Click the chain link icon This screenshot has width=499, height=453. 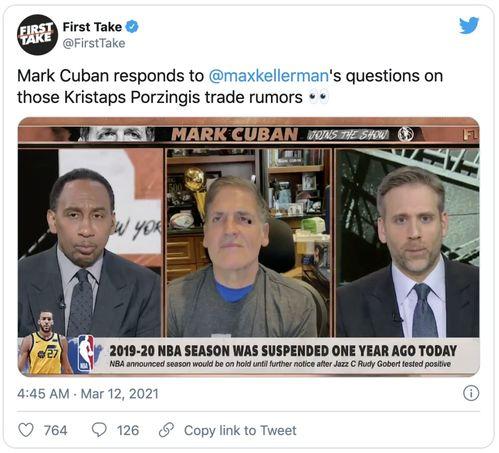point(166,430)
